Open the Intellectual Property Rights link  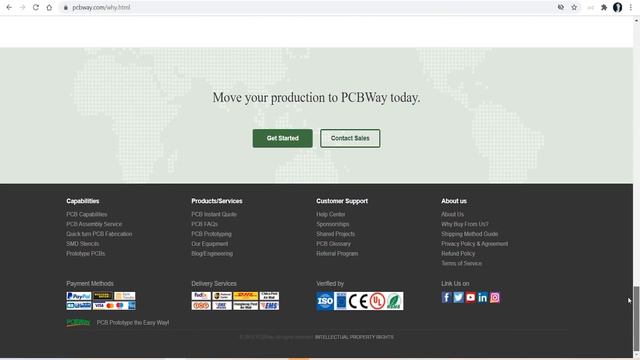click(x=354, y=337)
